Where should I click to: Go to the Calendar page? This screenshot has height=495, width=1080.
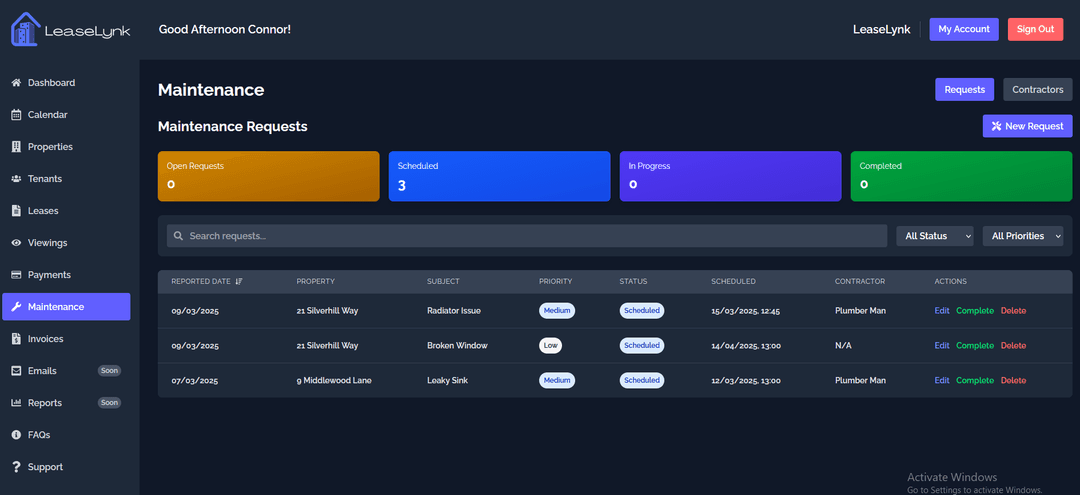click(x=66, y=115)
